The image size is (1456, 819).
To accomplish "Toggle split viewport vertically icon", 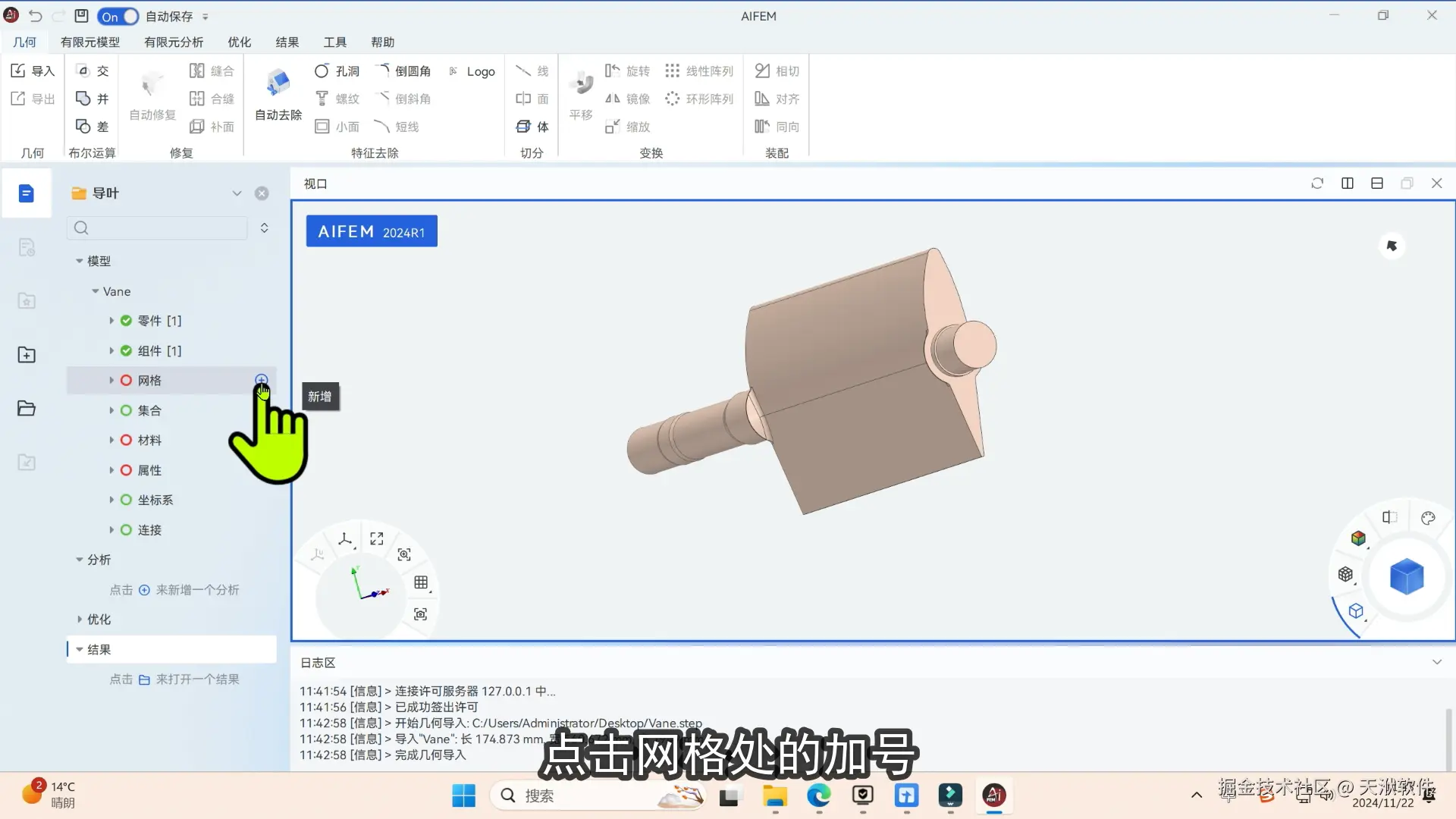I will pyautogui.click(x=1348, y=184).
